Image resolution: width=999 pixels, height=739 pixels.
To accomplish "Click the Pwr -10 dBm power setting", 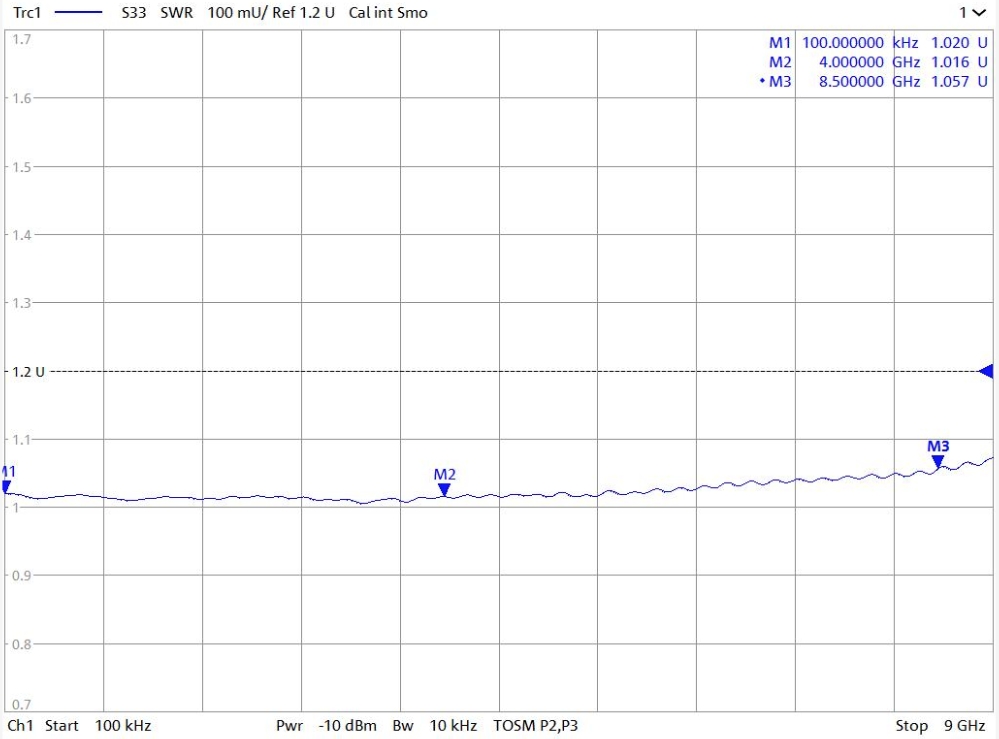I will 326,725.
